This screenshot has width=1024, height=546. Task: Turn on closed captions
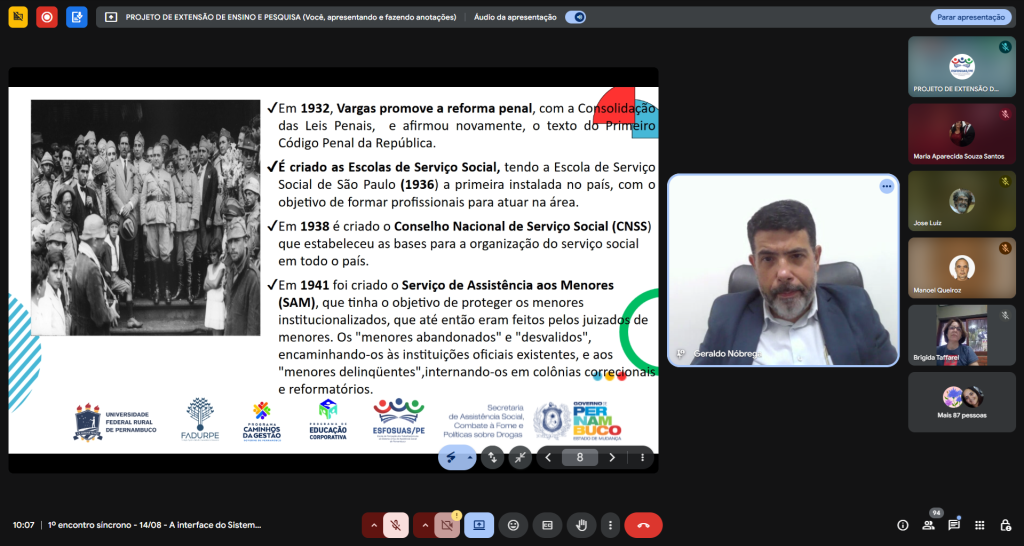(x=547, y=525)
